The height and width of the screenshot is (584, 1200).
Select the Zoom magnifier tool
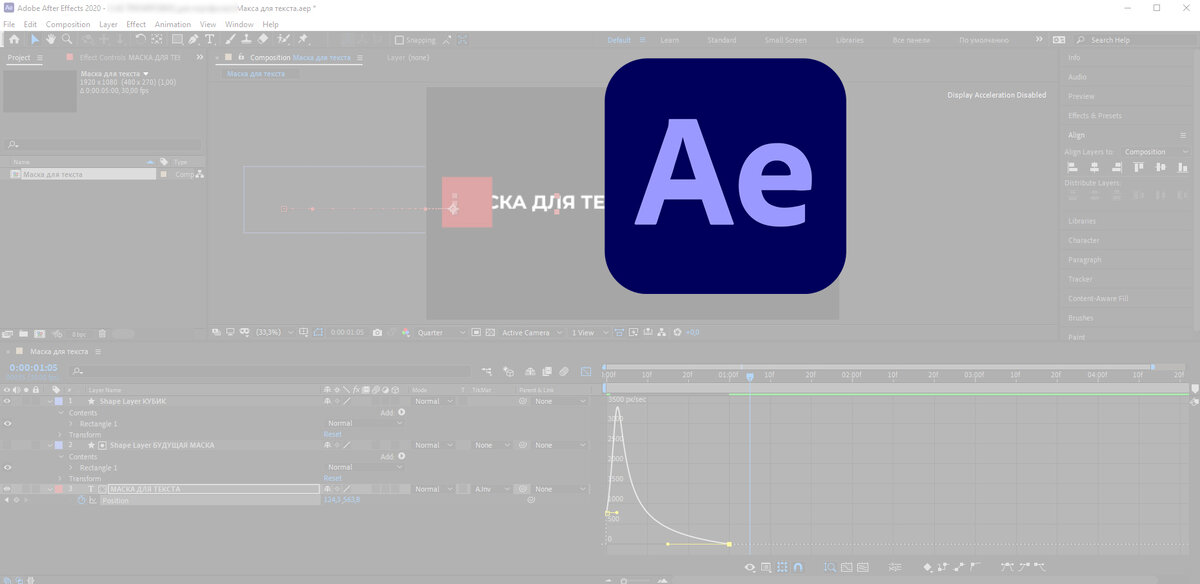point(67,40)
